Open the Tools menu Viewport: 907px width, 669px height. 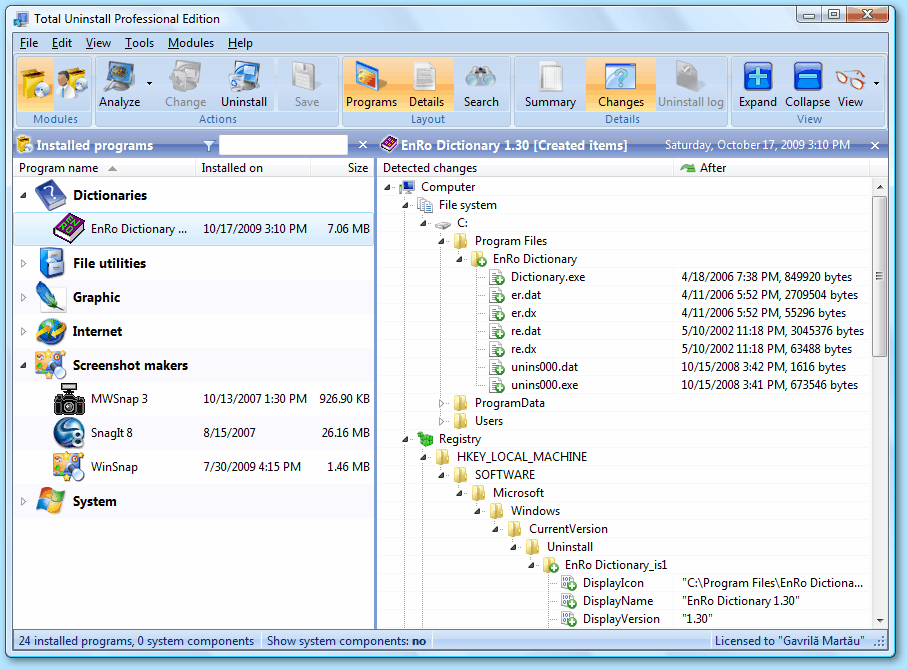point(139,43)
